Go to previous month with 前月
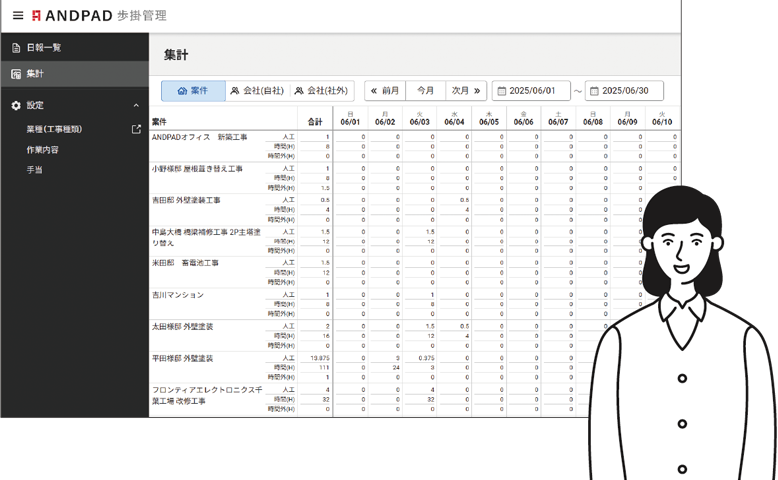778x480 pixels. (385, 91)
